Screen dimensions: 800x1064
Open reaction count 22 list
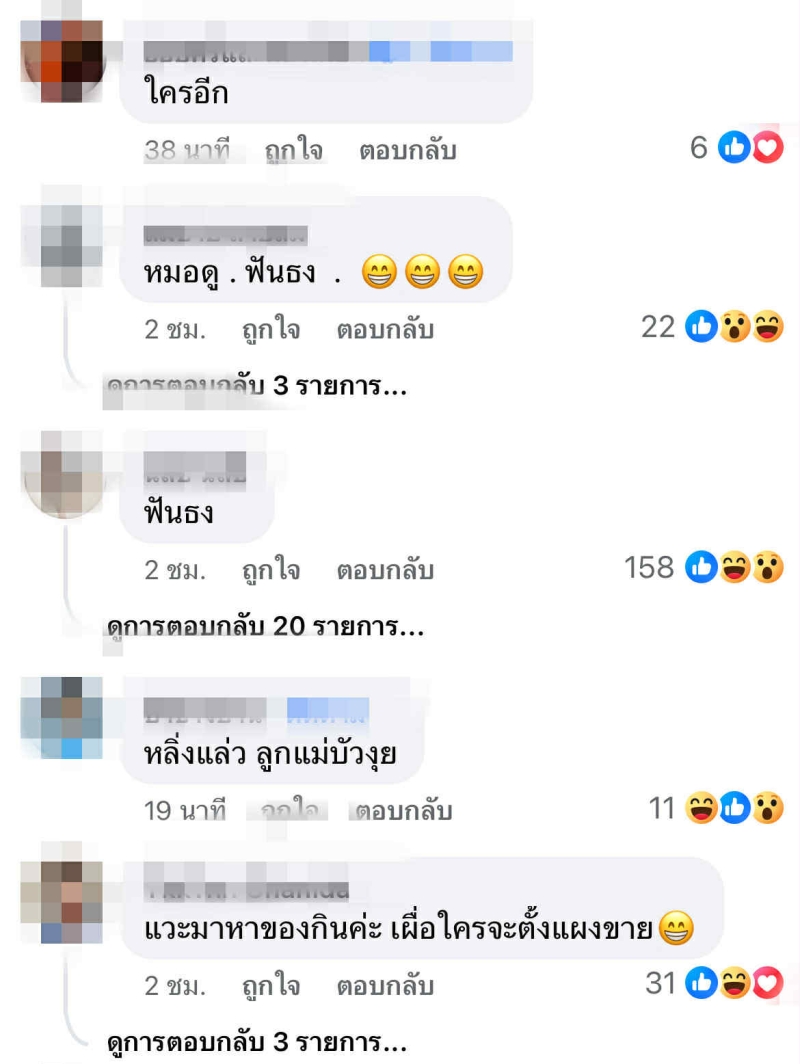658,327
